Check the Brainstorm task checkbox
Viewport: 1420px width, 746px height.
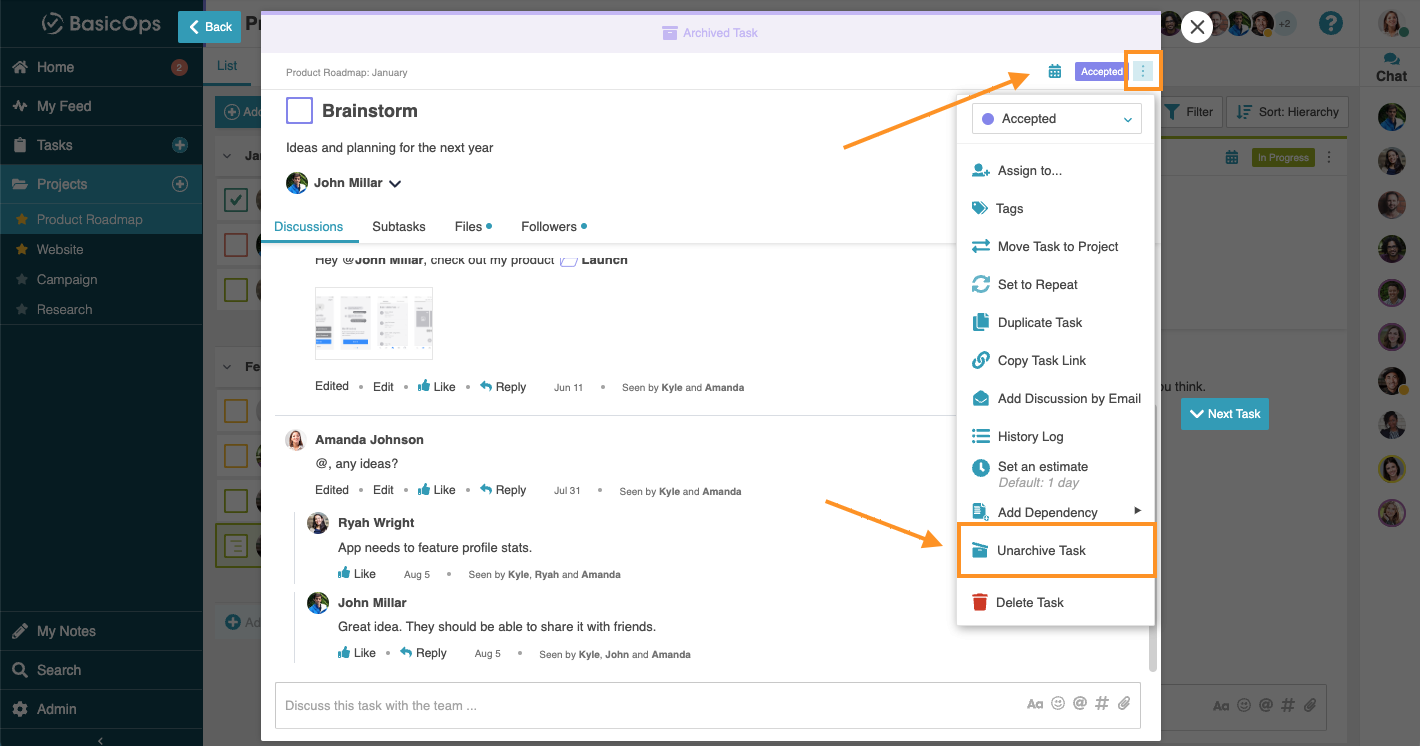[x=300, y=111]
